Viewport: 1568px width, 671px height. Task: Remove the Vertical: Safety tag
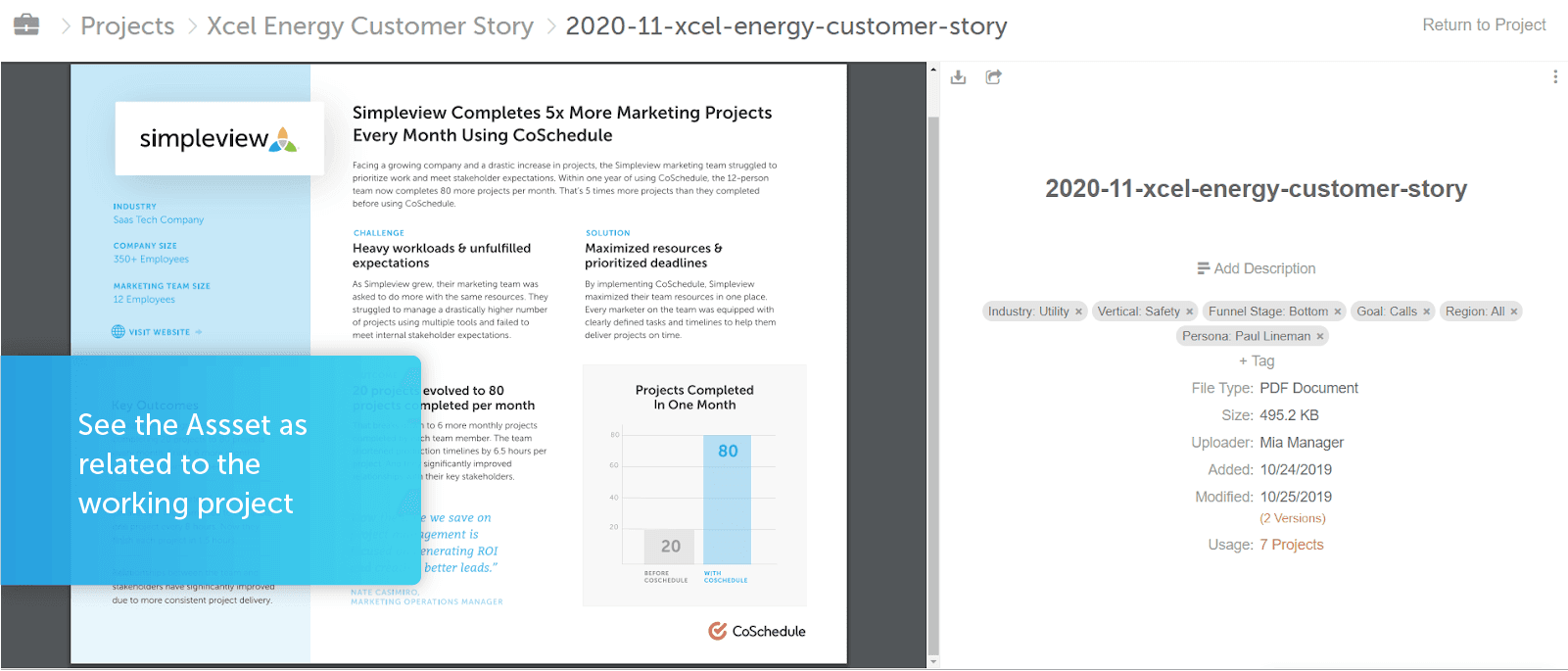click(1190, 312)
